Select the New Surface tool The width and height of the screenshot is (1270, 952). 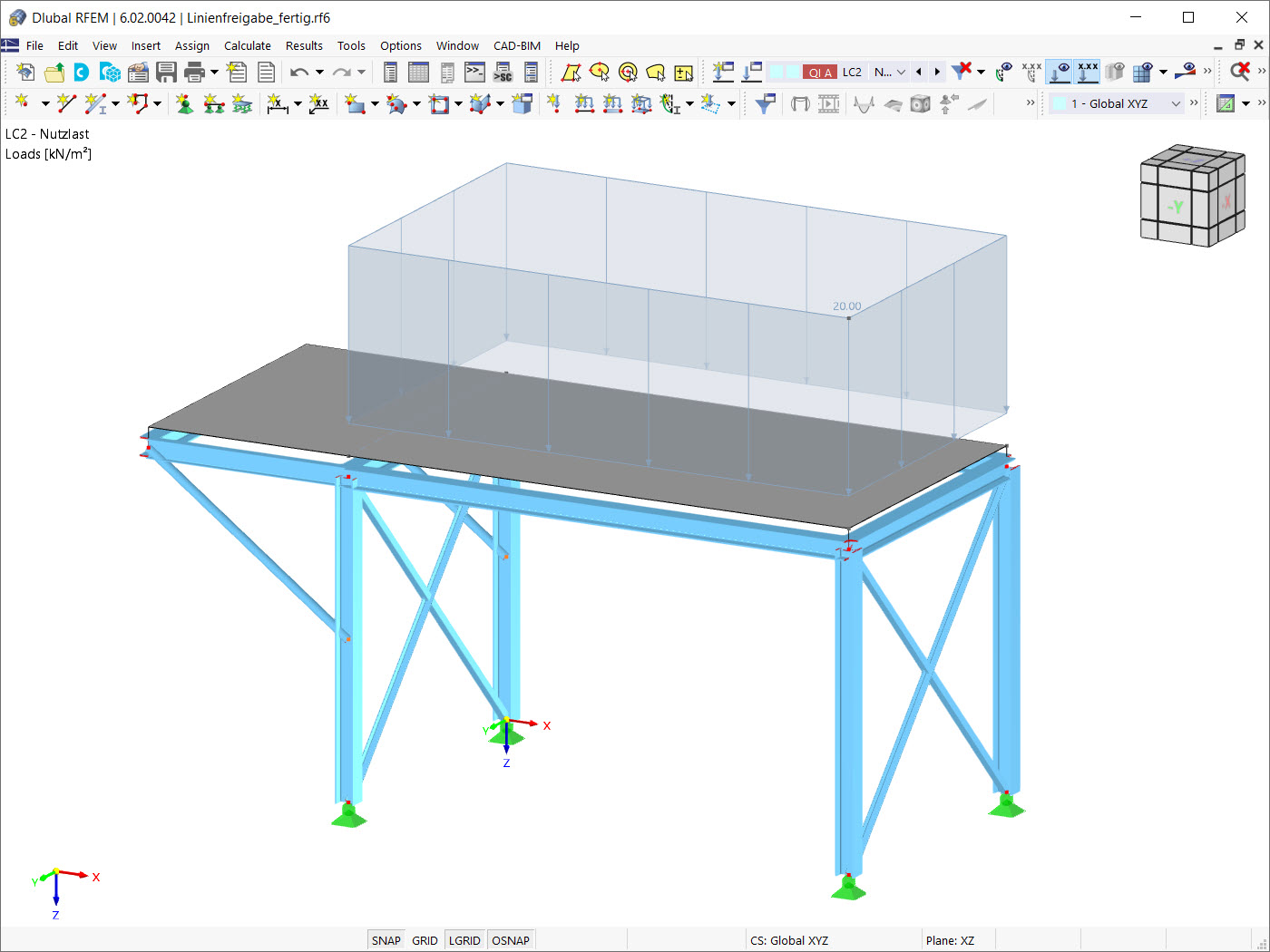pyautogui.click(x=357, y=103)
